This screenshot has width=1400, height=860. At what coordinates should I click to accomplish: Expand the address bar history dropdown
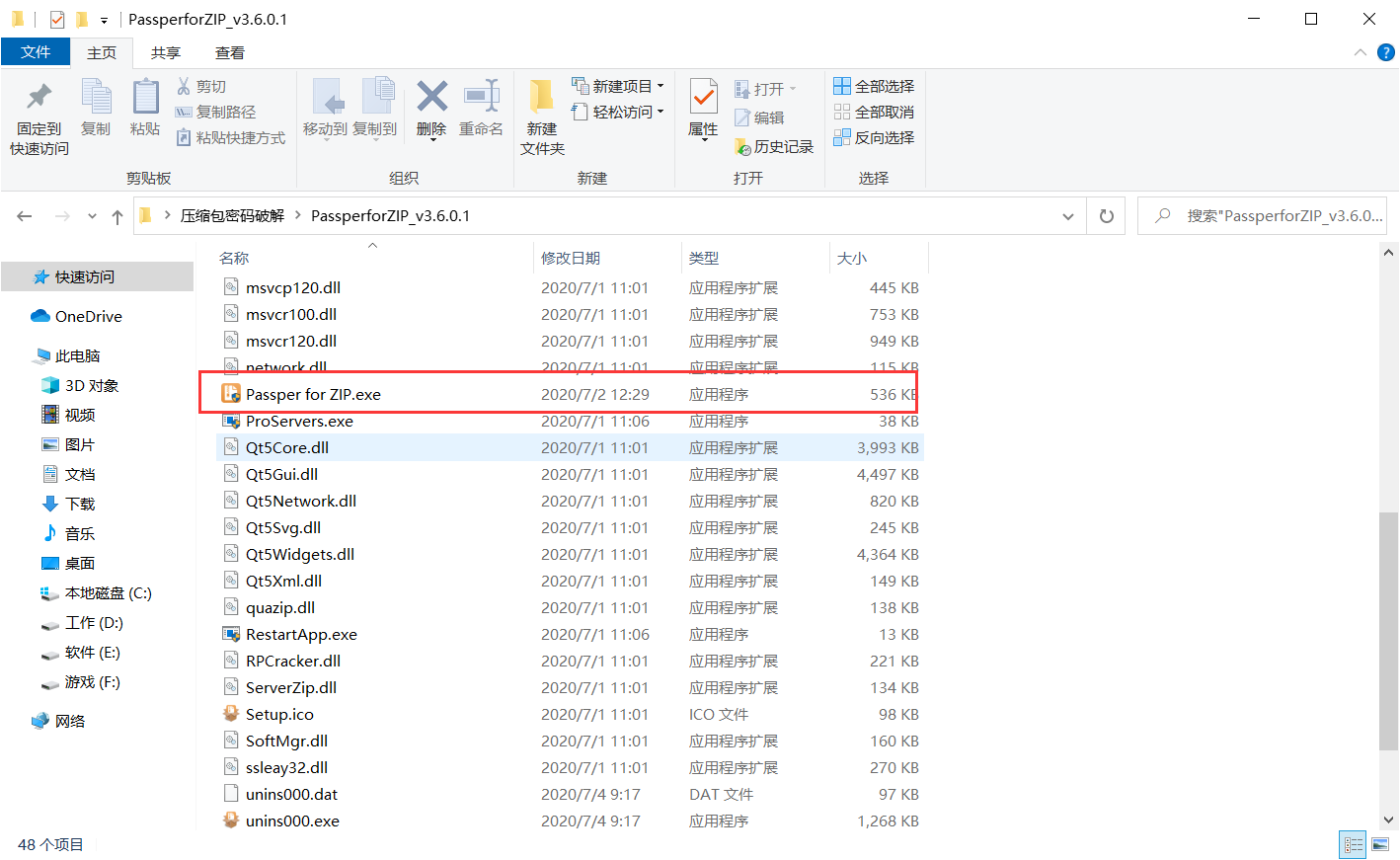click(1067, 216)
